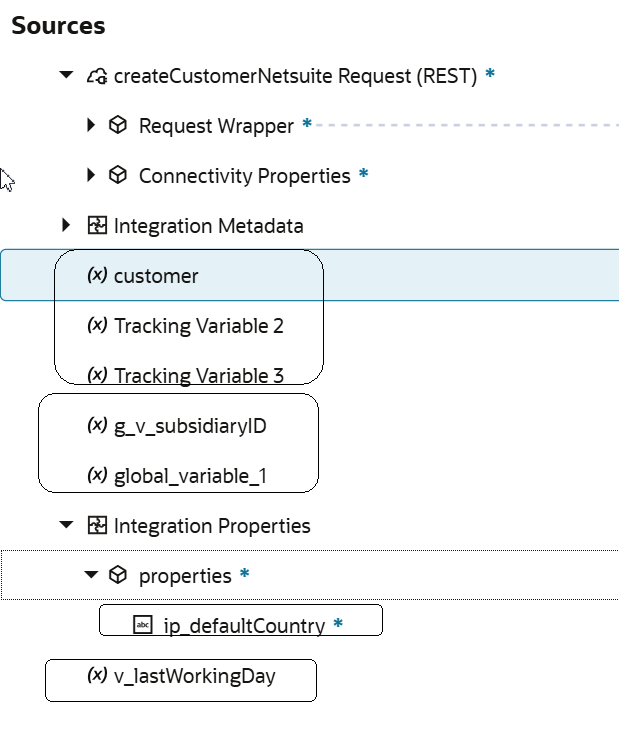
Task: Collapse the createCustomerNetsuite Request node
Action: click(x=67, y=75)
